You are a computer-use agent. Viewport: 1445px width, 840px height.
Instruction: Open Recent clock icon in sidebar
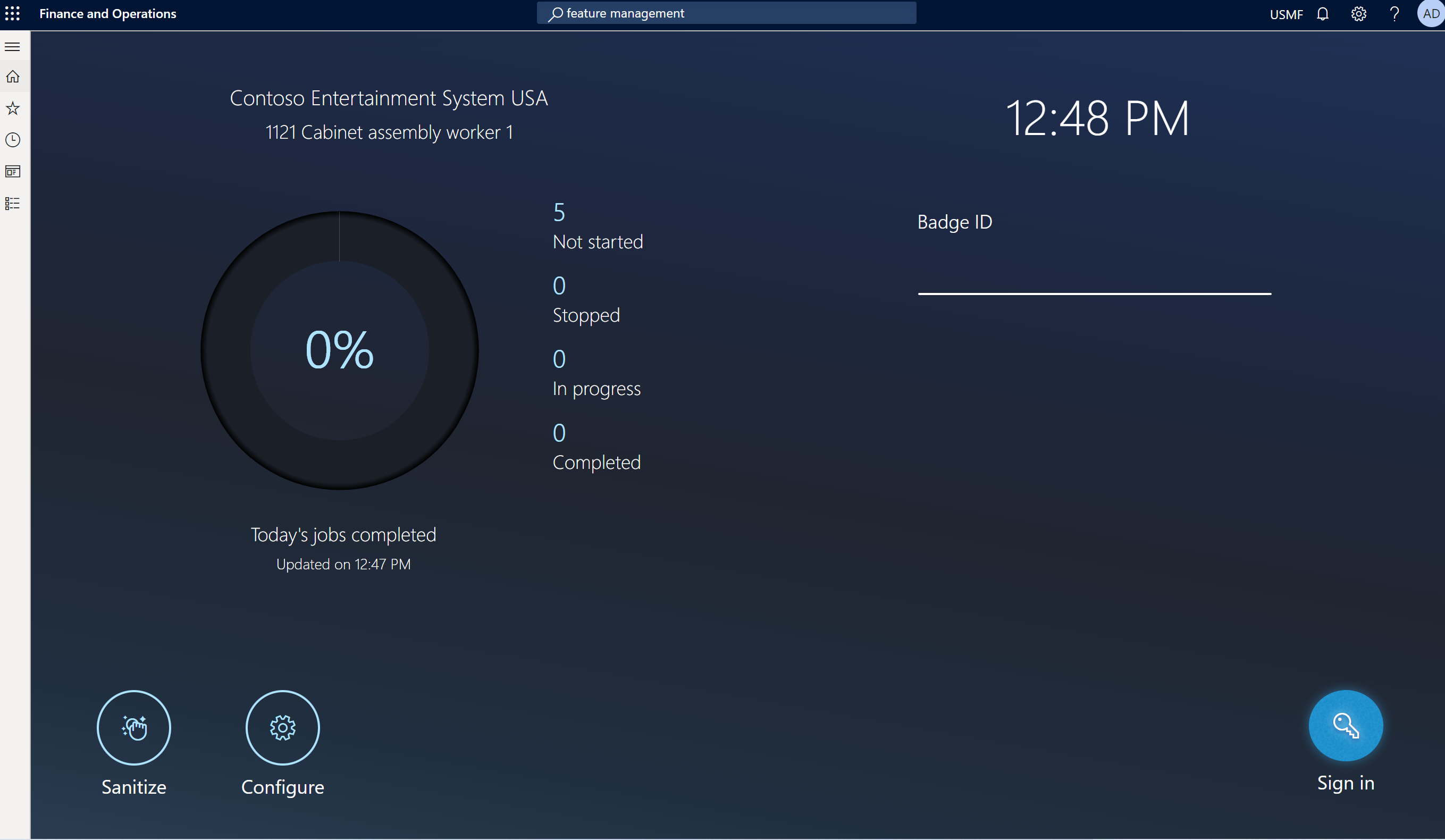(x=13, y=140)
